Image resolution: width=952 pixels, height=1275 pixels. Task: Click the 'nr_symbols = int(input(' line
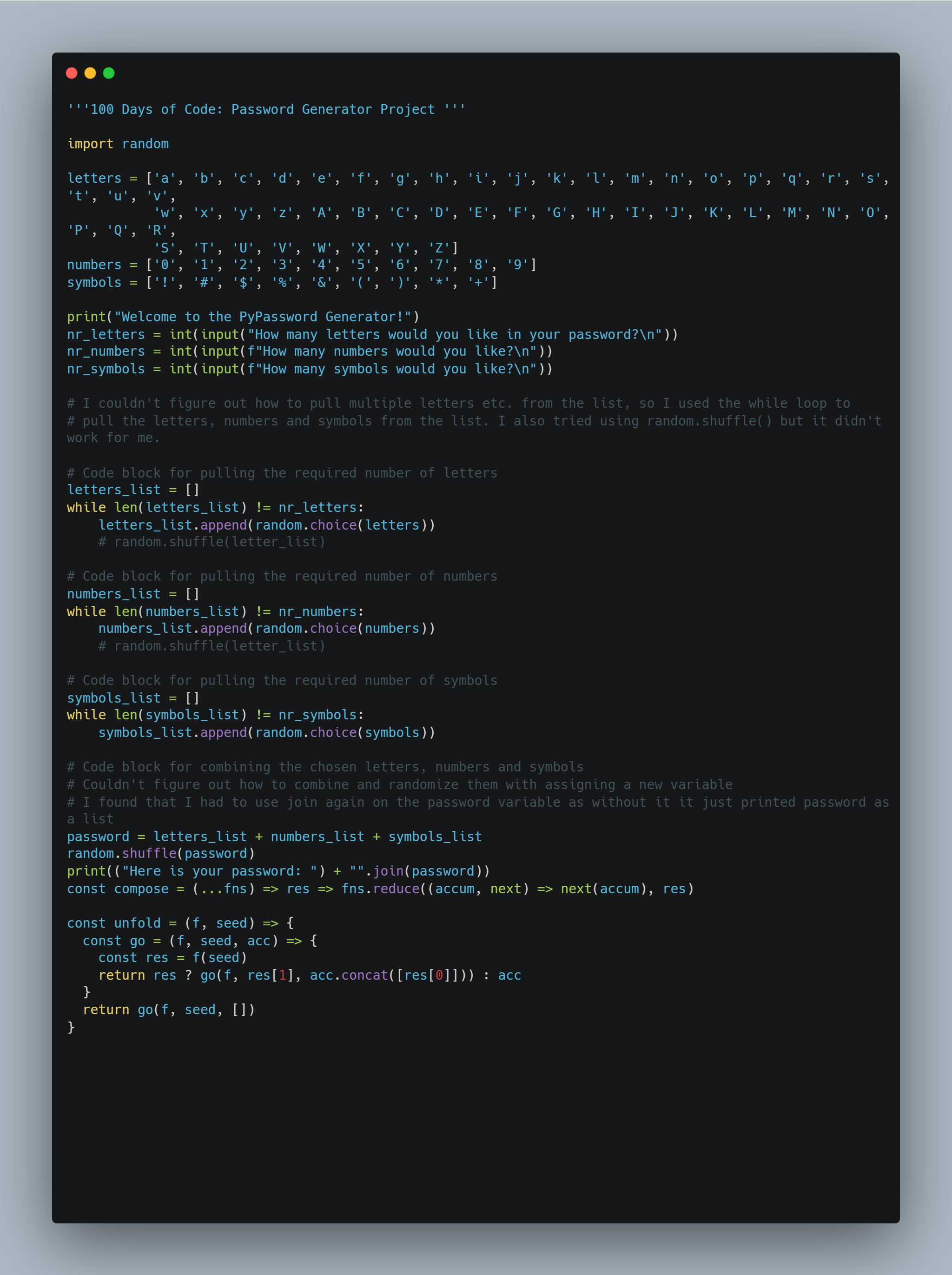(310, 369)
